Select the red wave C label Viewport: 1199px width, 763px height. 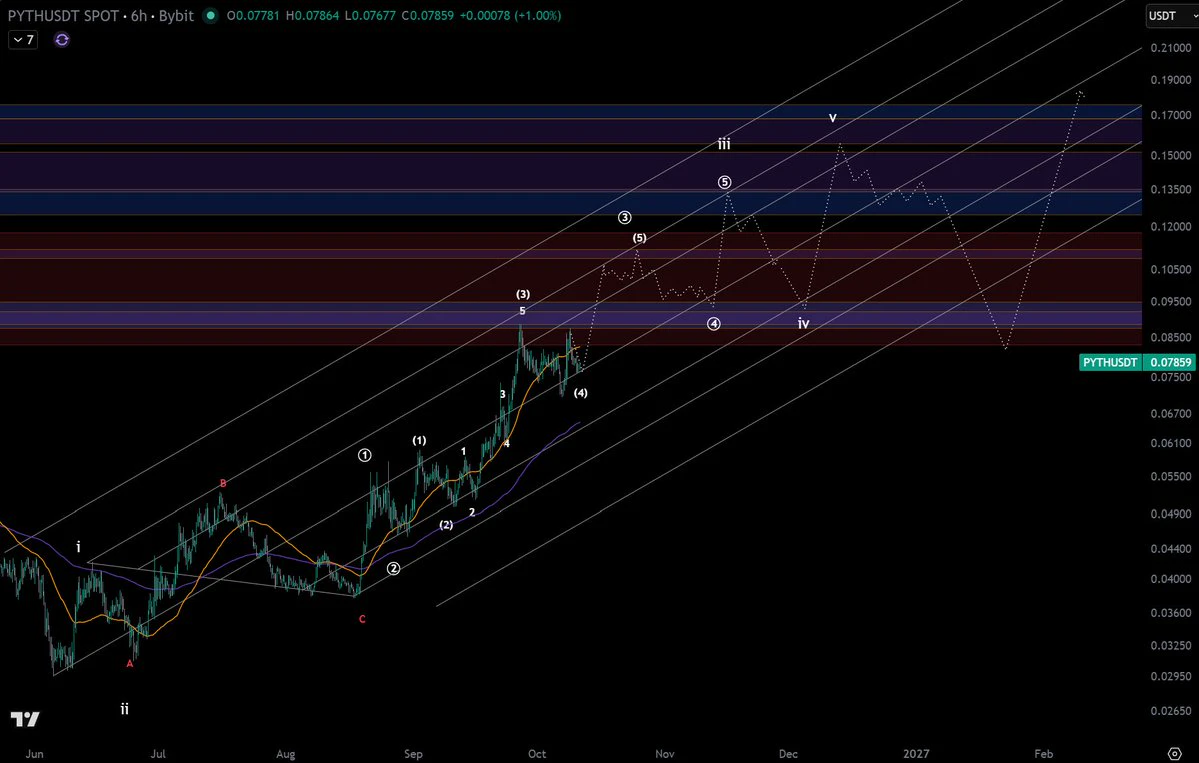[x=362, y=619]
